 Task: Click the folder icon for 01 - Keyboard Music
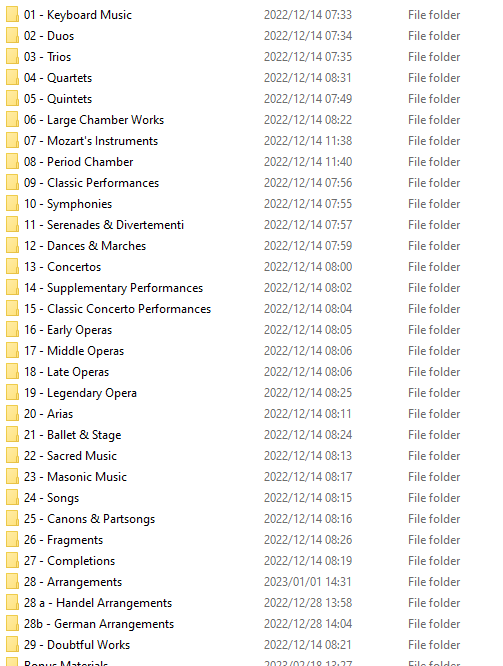[x=12, y=14]
